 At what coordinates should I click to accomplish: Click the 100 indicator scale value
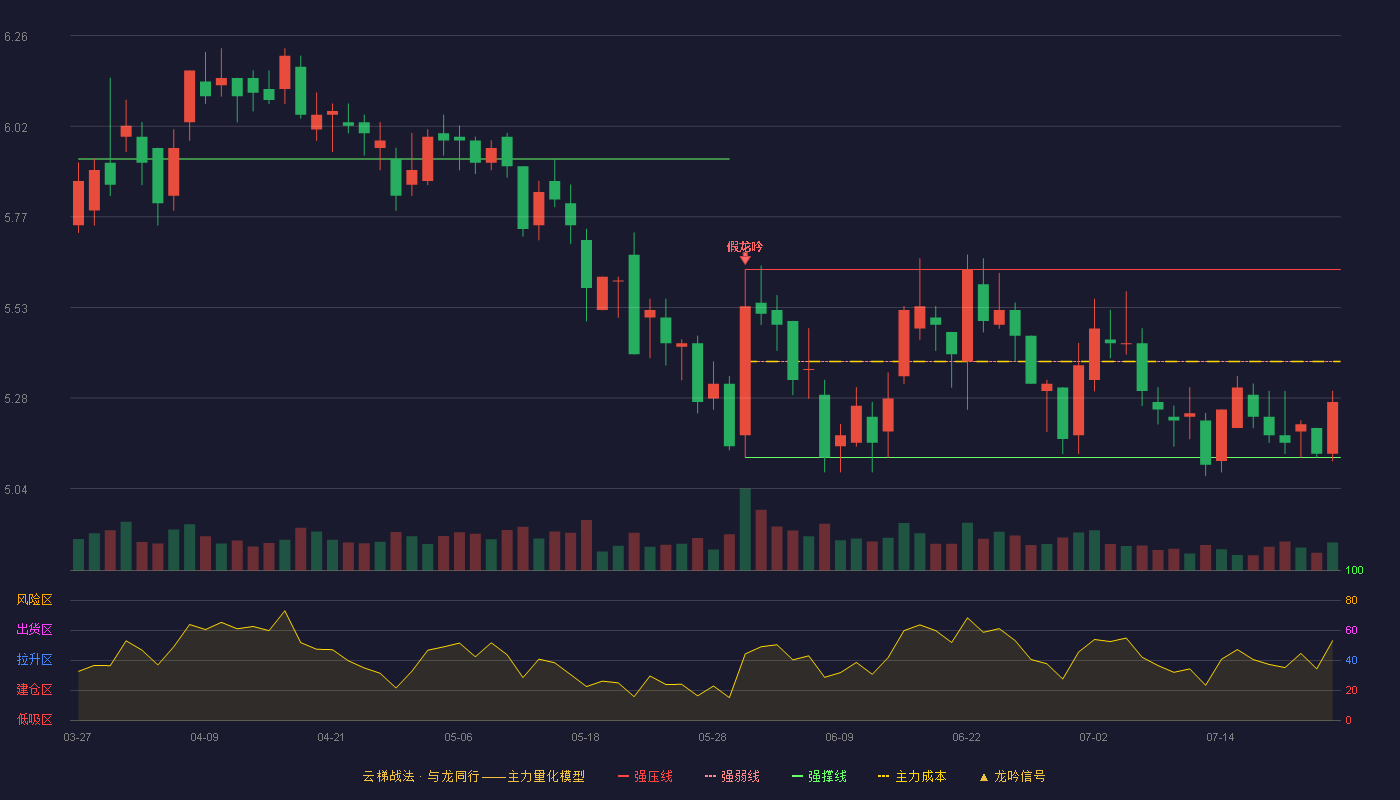tap(1354, 571)
